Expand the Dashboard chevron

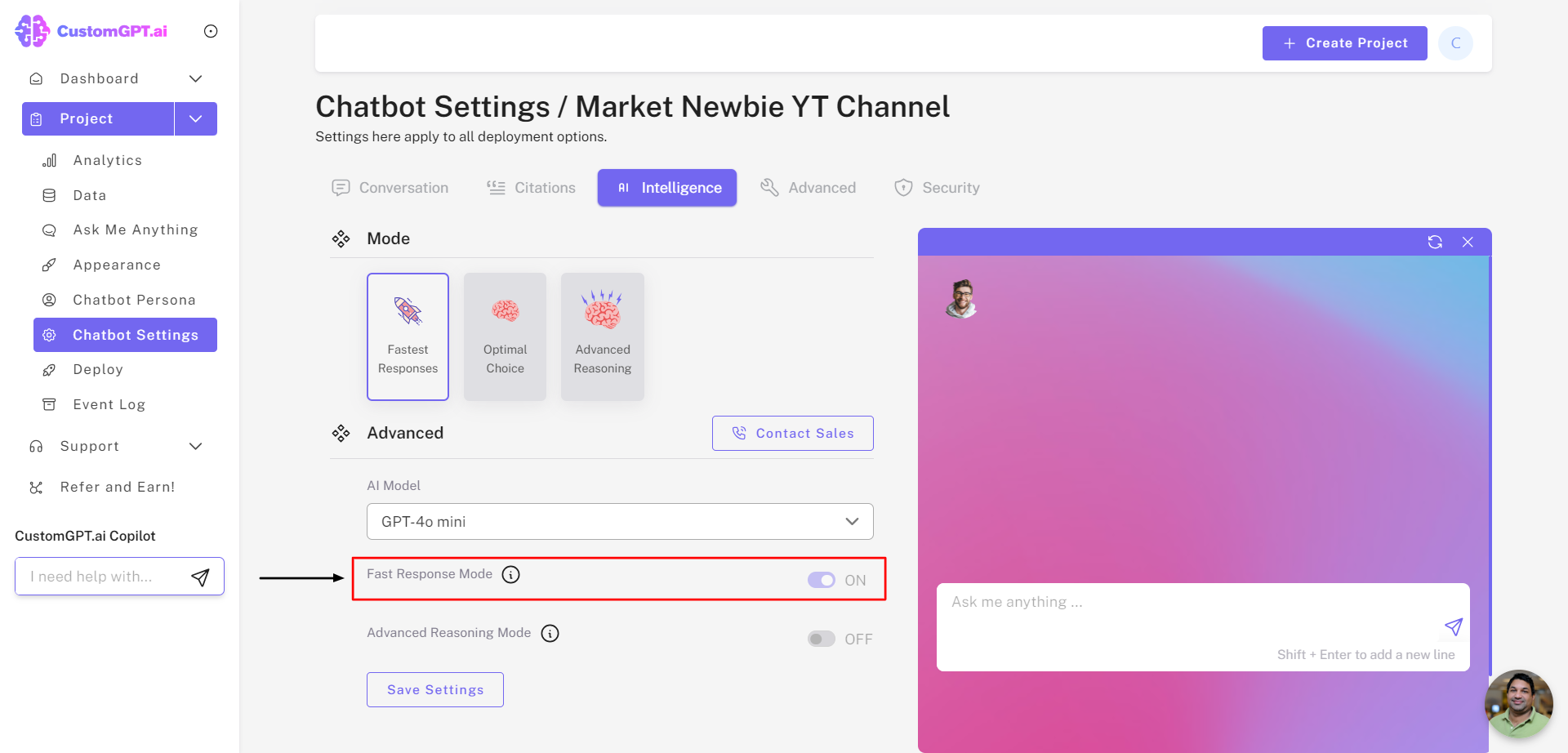point(195,78)
